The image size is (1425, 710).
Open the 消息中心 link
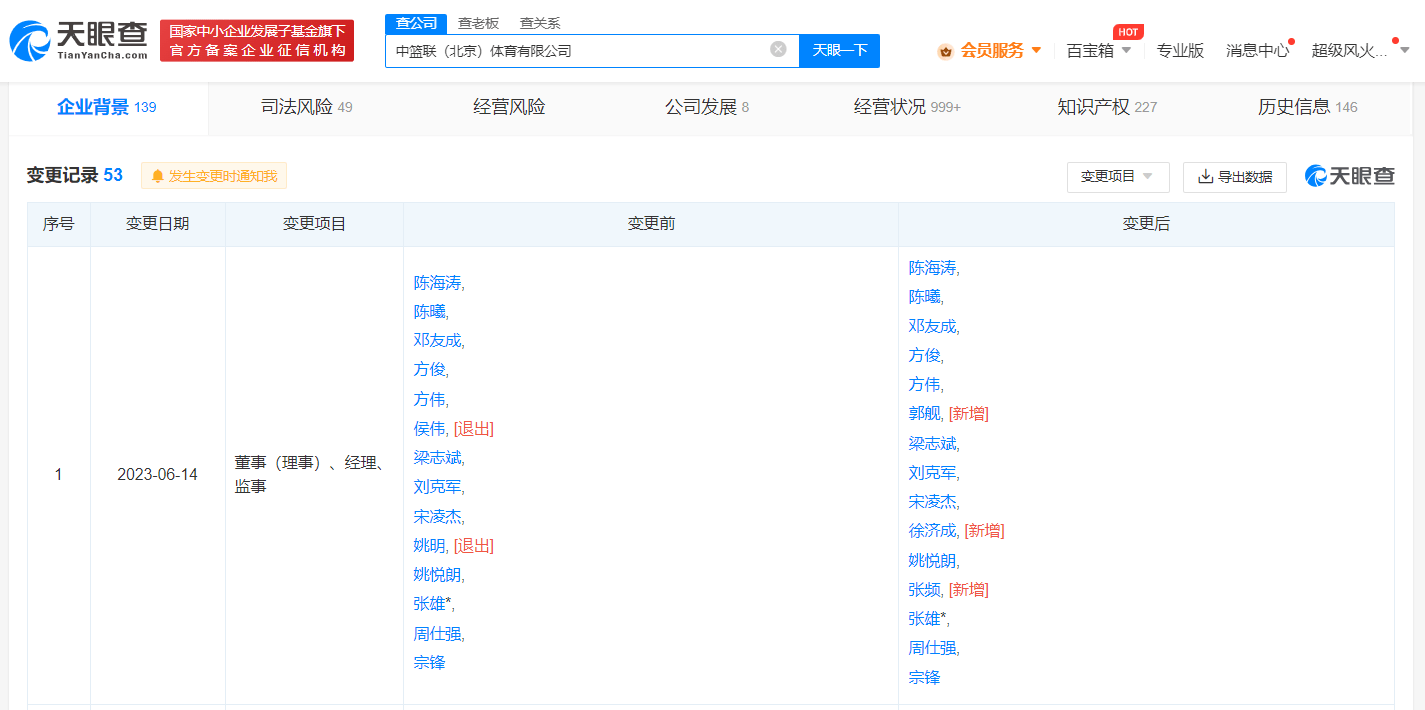pos(1258,50)
